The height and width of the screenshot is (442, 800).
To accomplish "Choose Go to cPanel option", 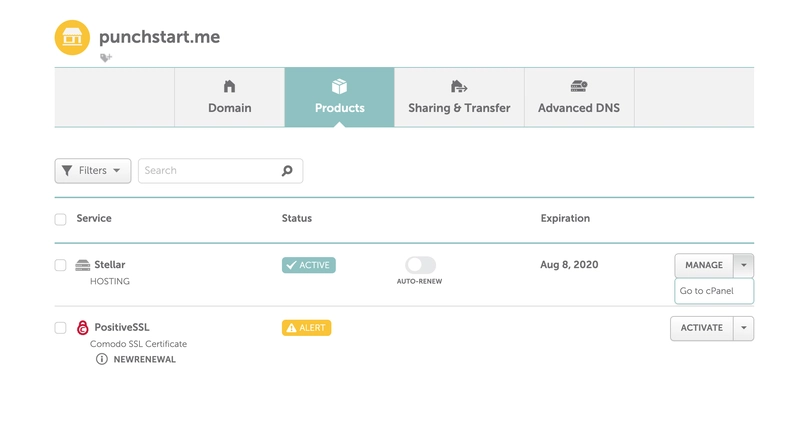I will (x=714, y=291).
